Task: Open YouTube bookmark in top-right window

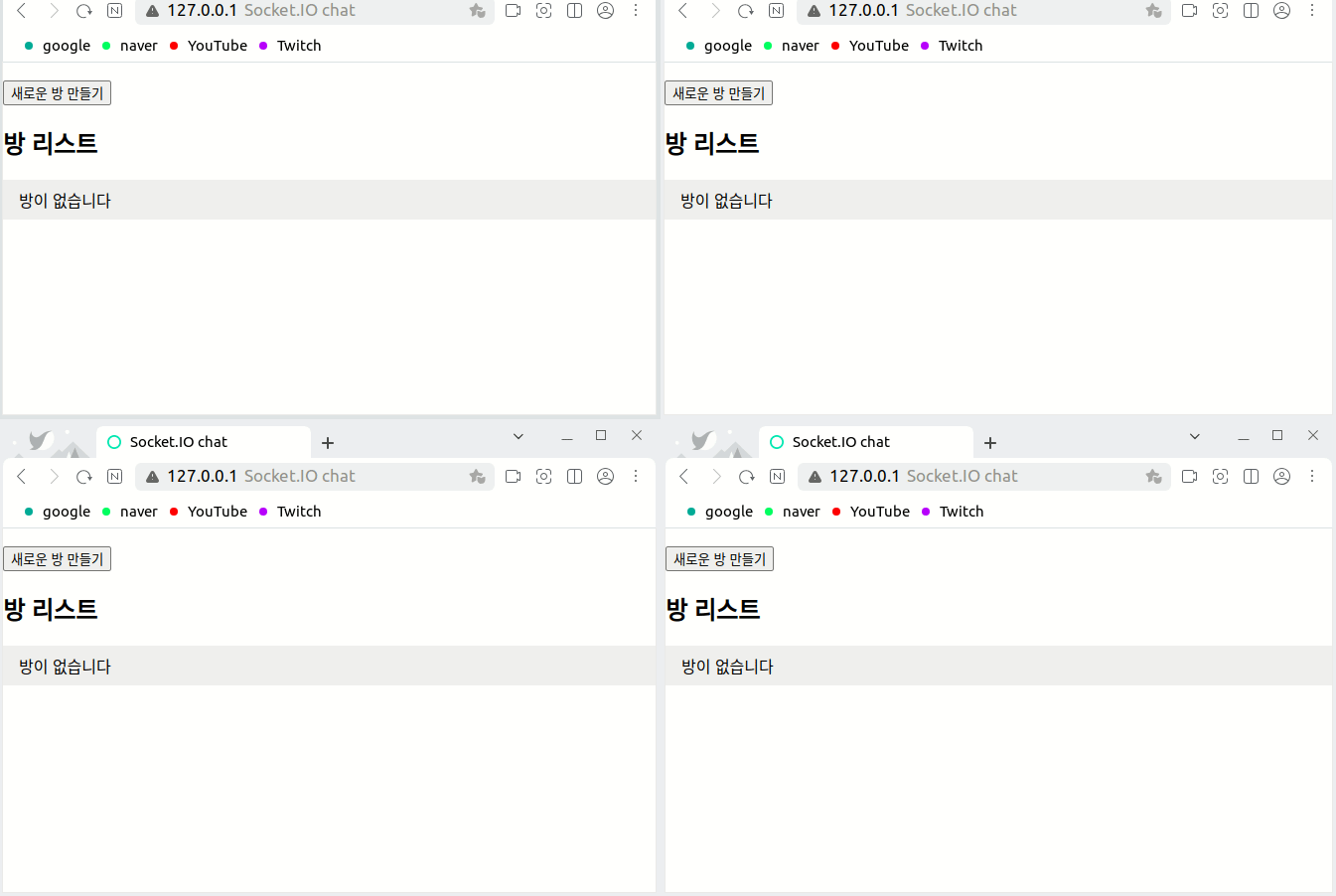Action: 870,46
